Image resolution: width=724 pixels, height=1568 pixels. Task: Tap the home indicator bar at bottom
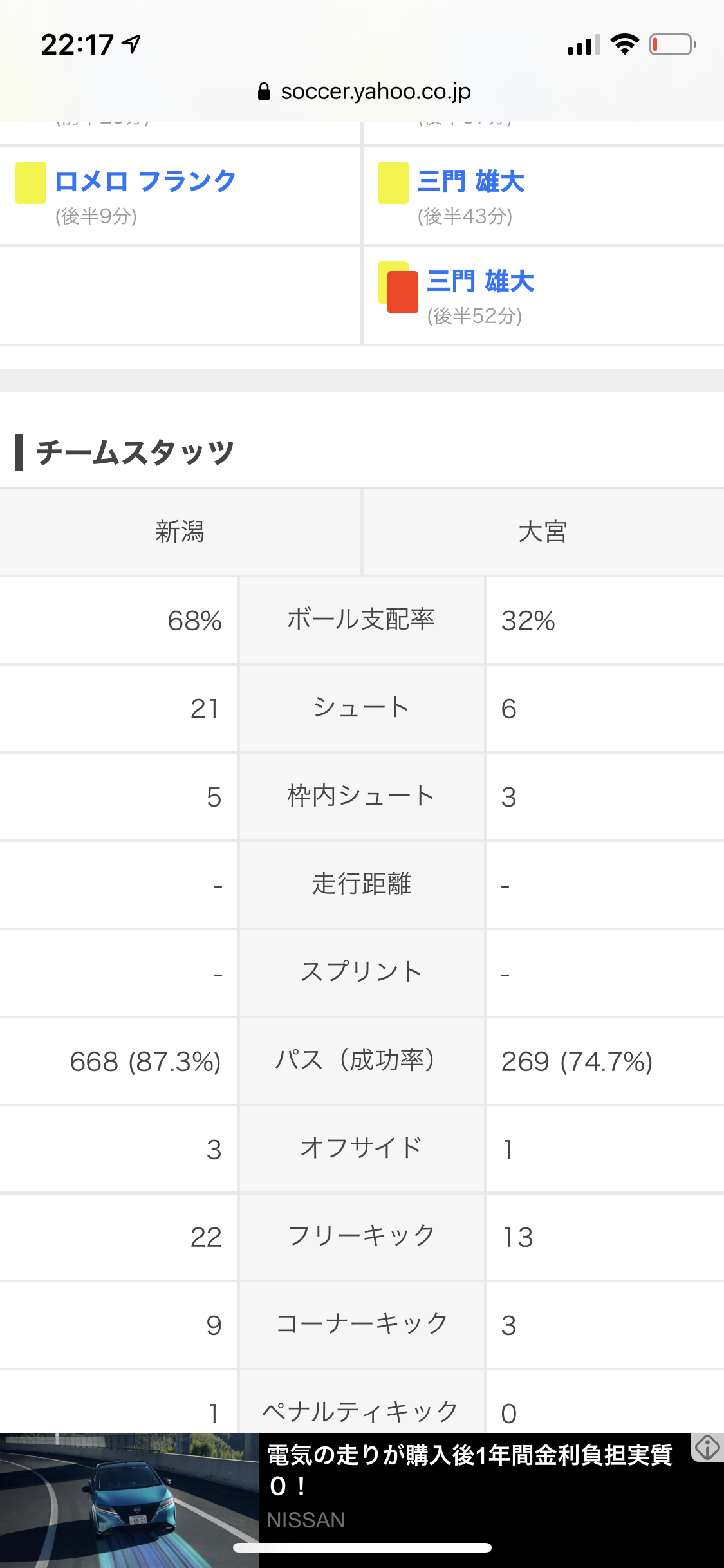362,1547
